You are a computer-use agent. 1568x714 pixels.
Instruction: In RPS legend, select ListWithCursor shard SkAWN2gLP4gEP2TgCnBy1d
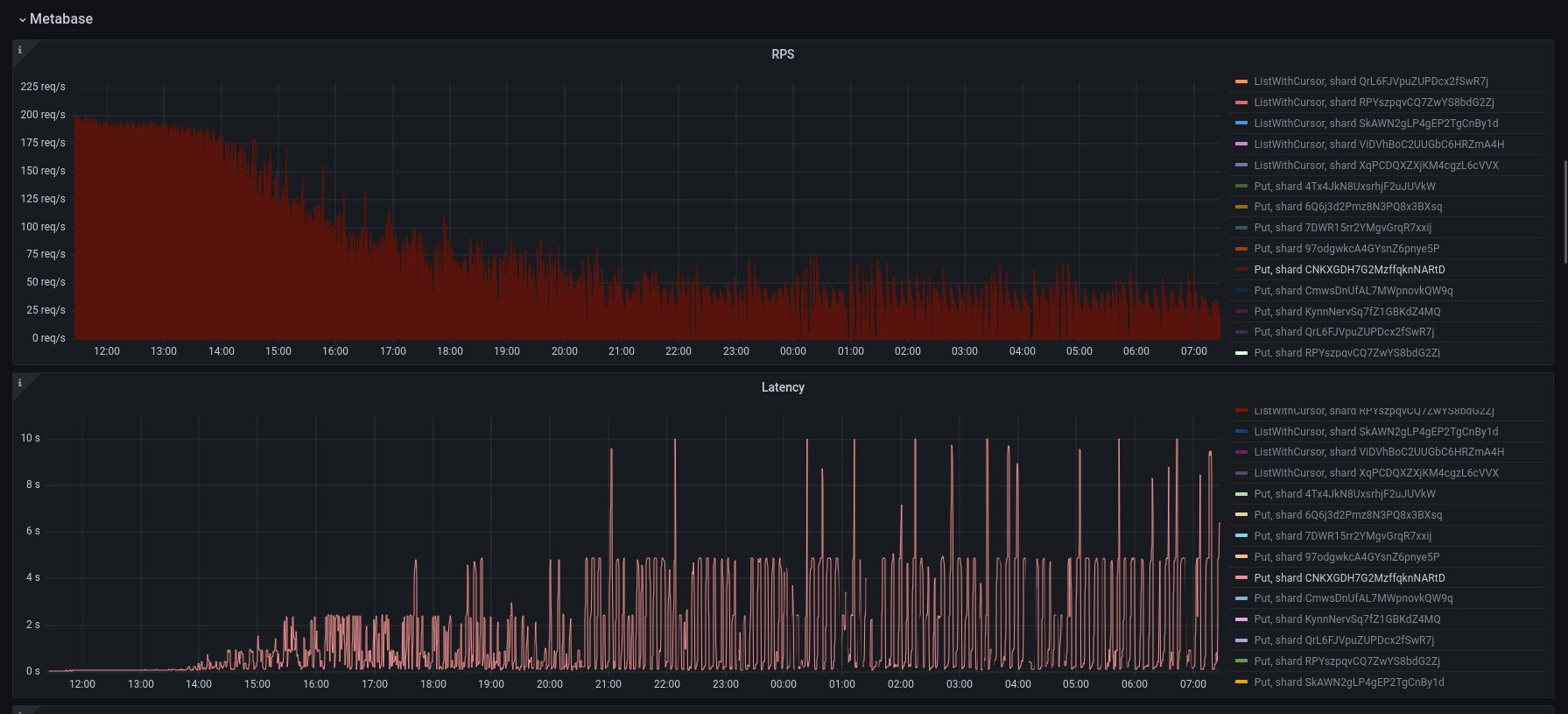1375,124
